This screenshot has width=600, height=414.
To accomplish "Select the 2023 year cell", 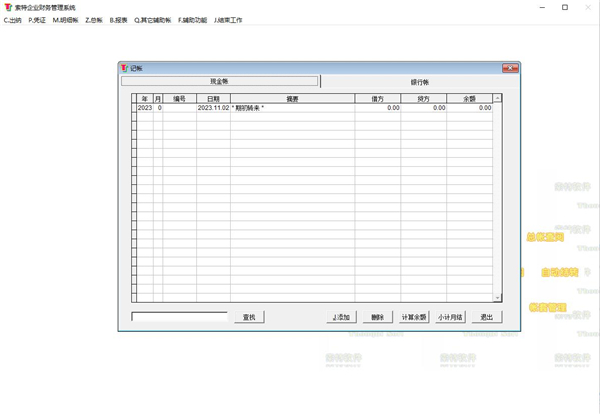I will pos(145,108).
